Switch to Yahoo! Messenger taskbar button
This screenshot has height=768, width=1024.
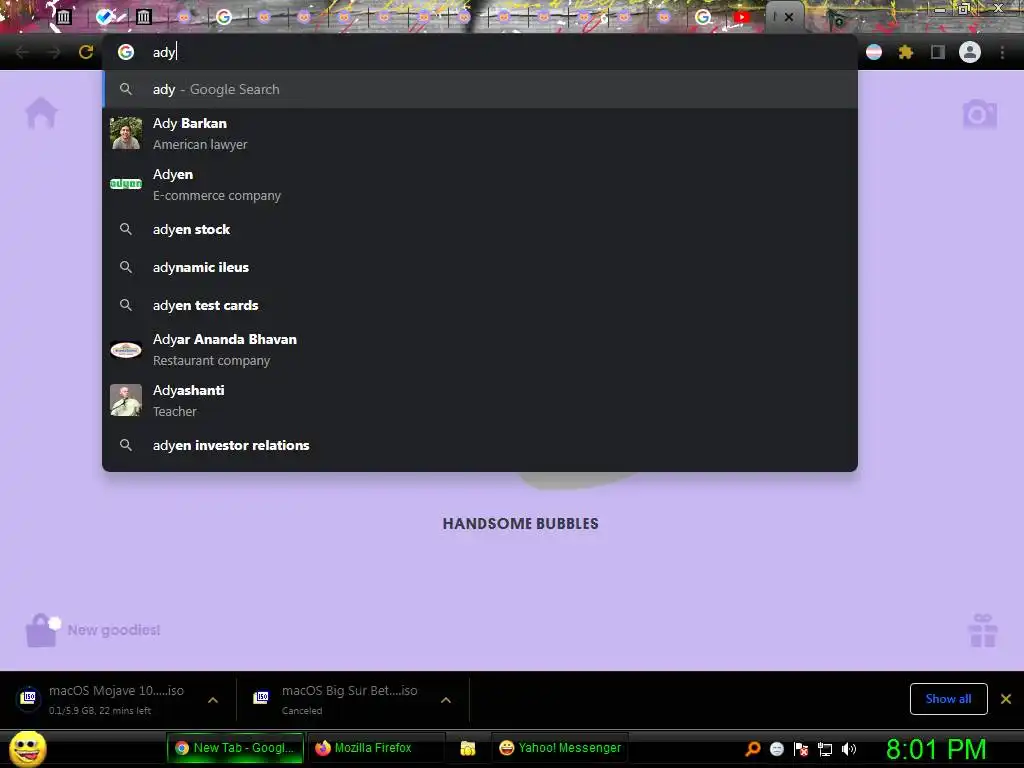pos(560,748)
